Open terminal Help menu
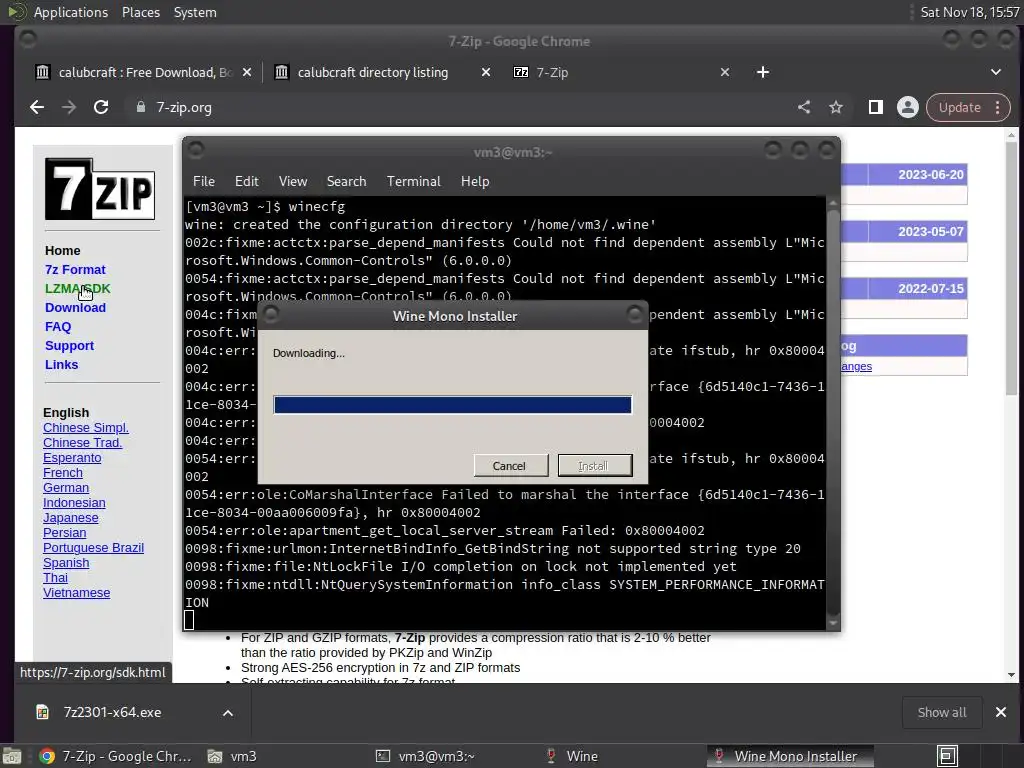The width and height of the screenshot is (1024, 768). coord(475,181)
